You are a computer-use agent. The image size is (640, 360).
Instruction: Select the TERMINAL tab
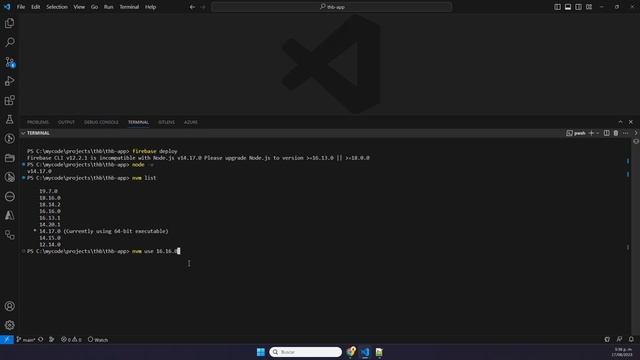tap(138, 122)
